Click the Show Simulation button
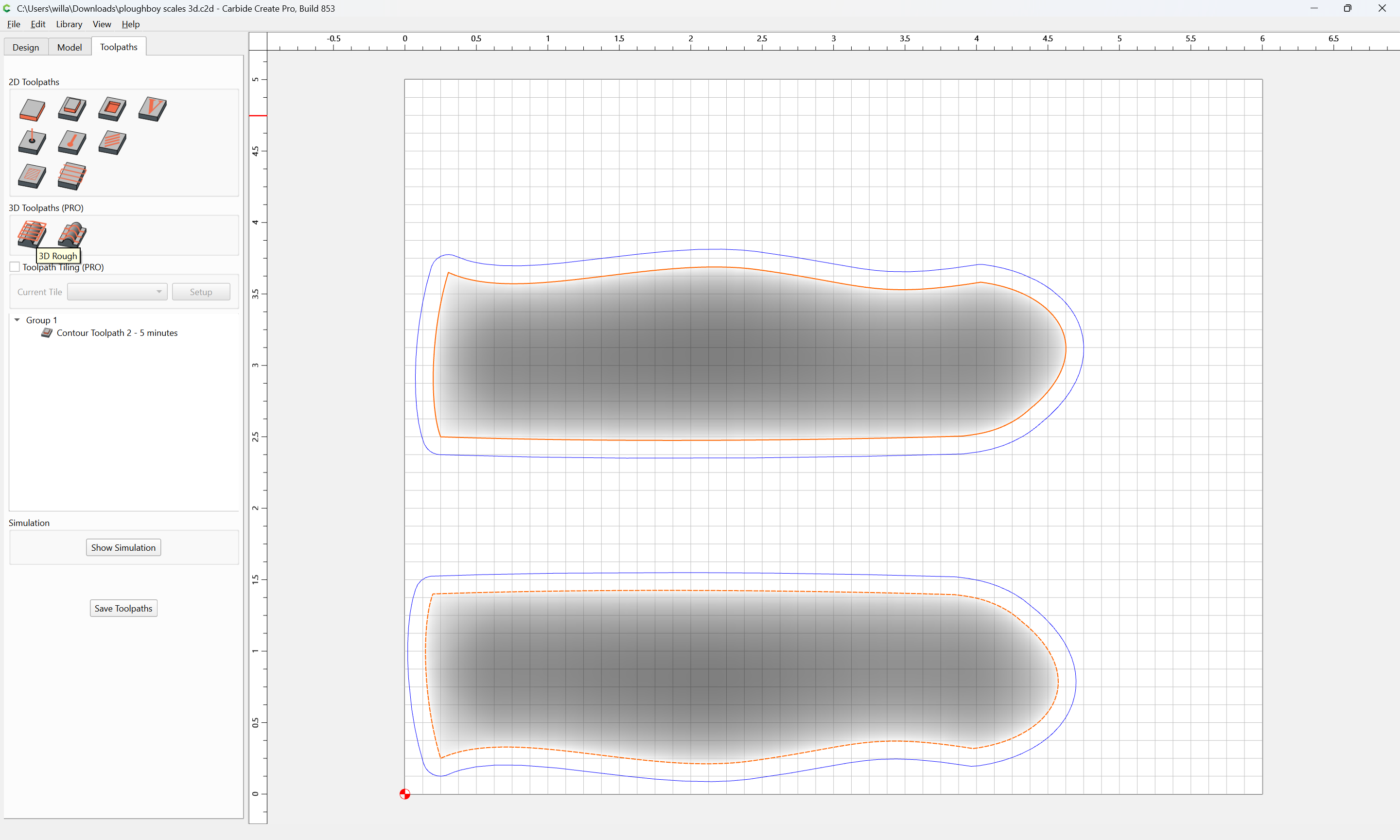This screenshot has width=1400, height=840. [123, 547]
